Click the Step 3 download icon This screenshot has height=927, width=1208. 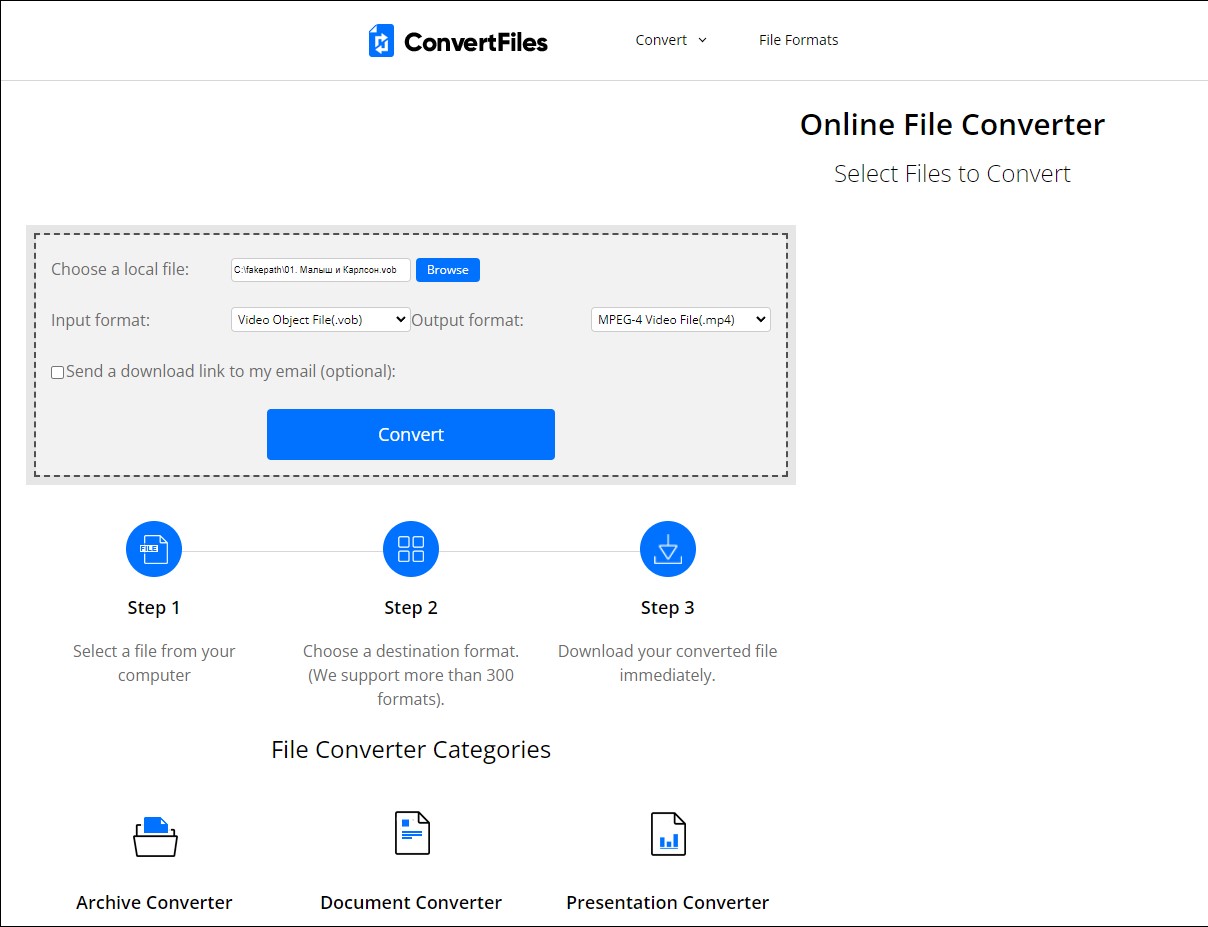point(668,549)
